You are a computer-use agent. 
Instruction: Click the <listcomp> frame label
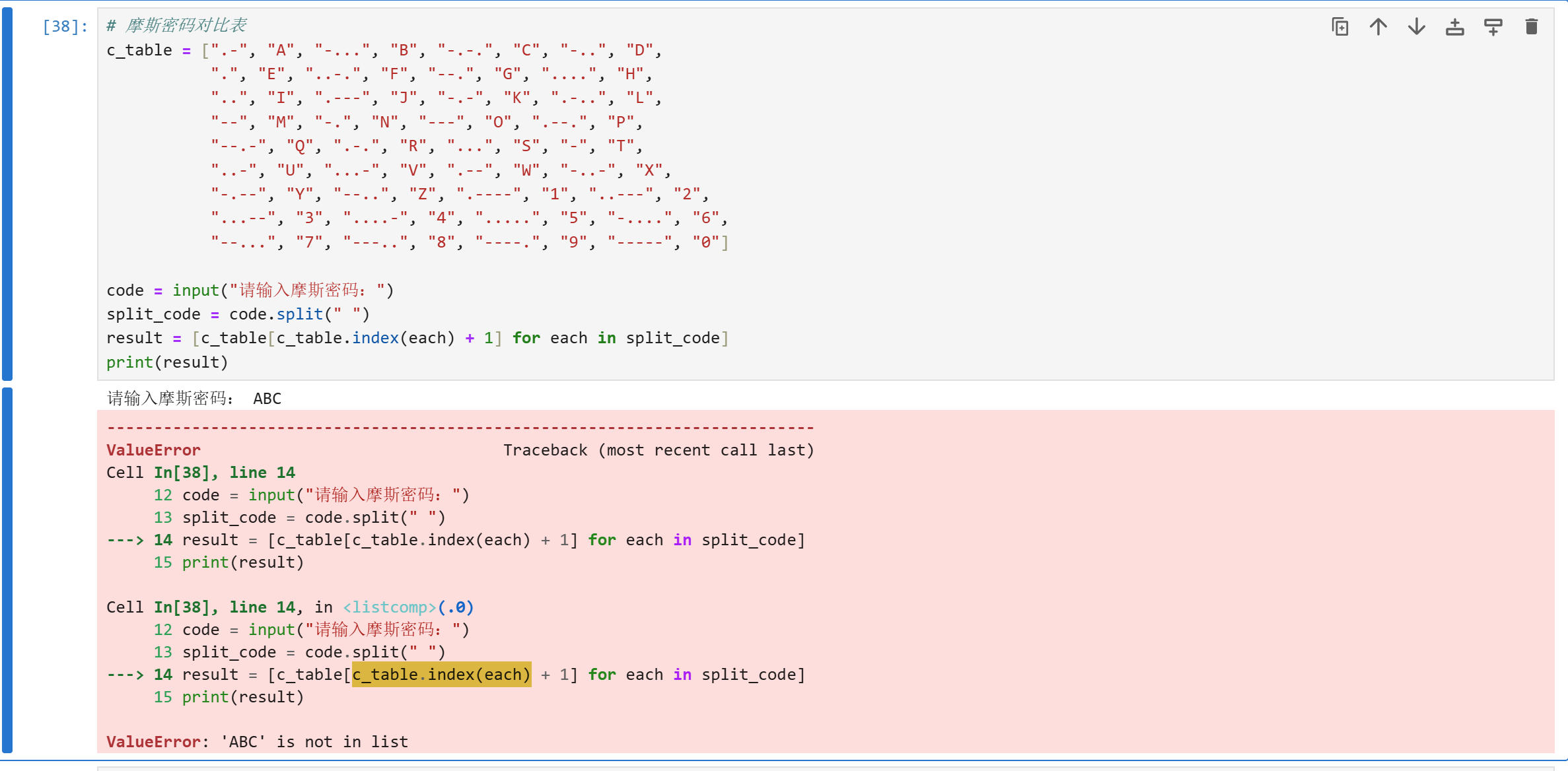coord(390,607)
